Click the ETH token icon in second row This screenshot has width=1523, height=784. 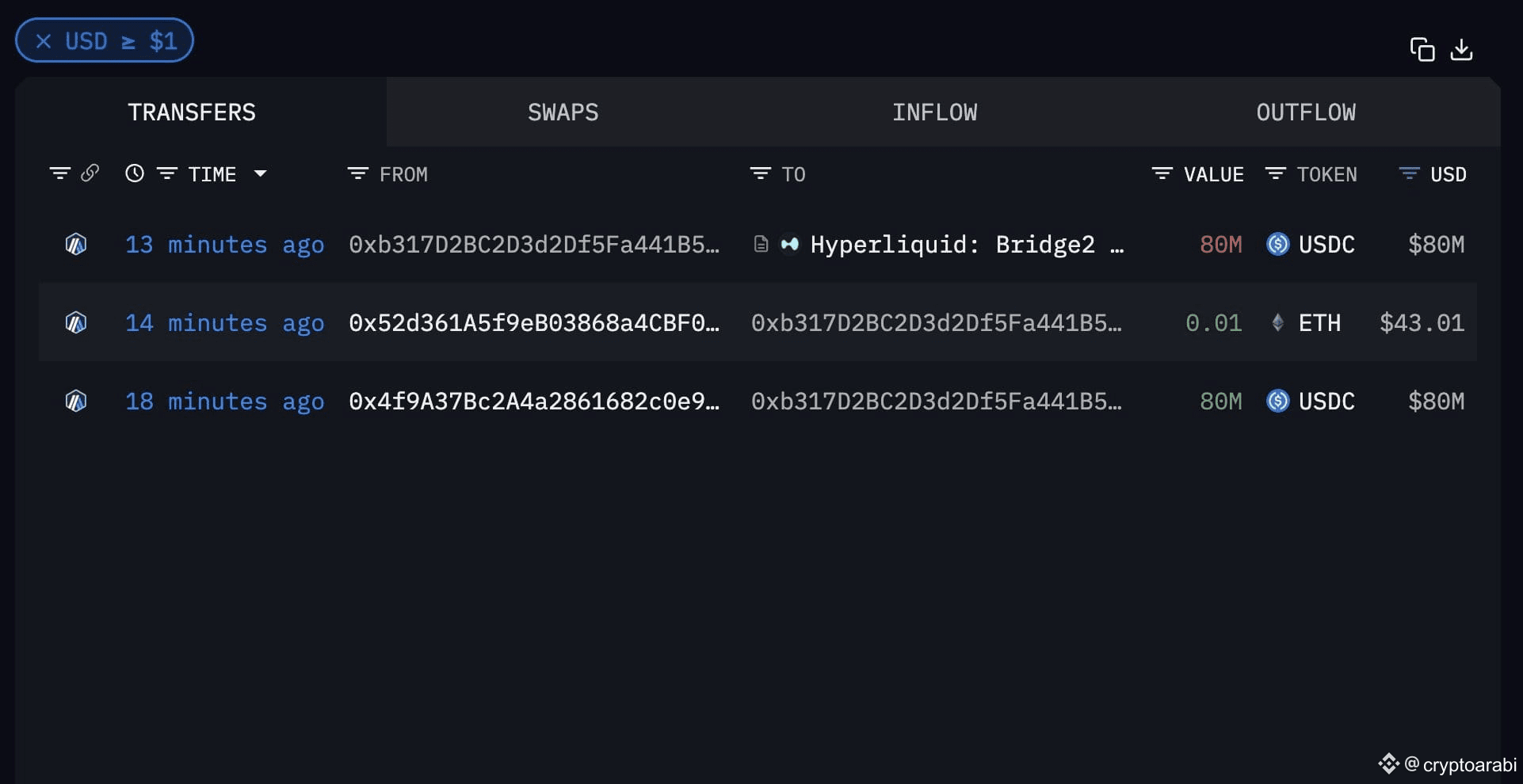(1278, 322)
